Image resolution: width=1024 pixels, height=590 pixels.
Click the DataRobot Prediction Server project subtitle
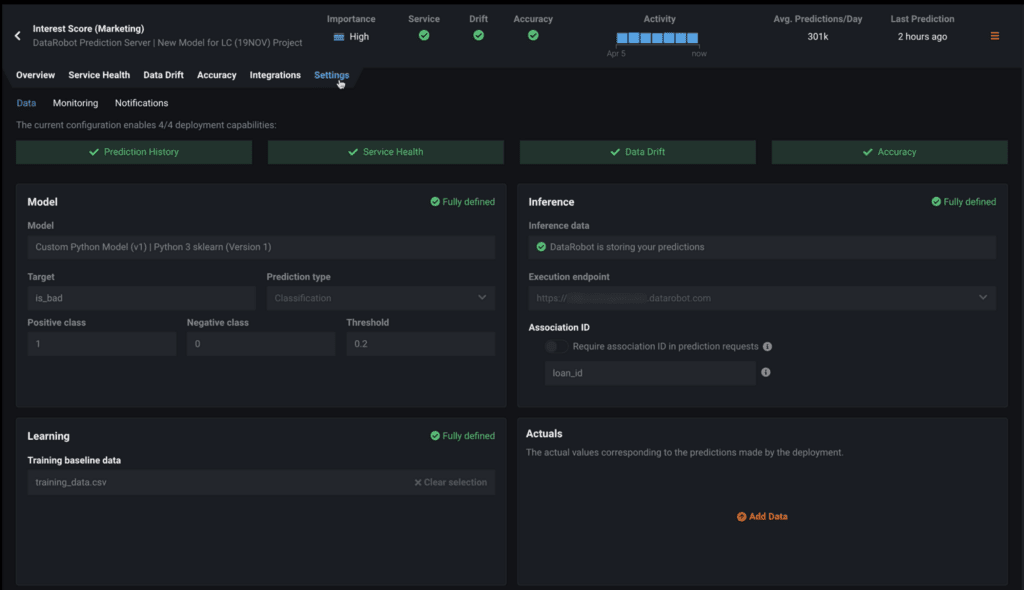[x=168, y=43]
